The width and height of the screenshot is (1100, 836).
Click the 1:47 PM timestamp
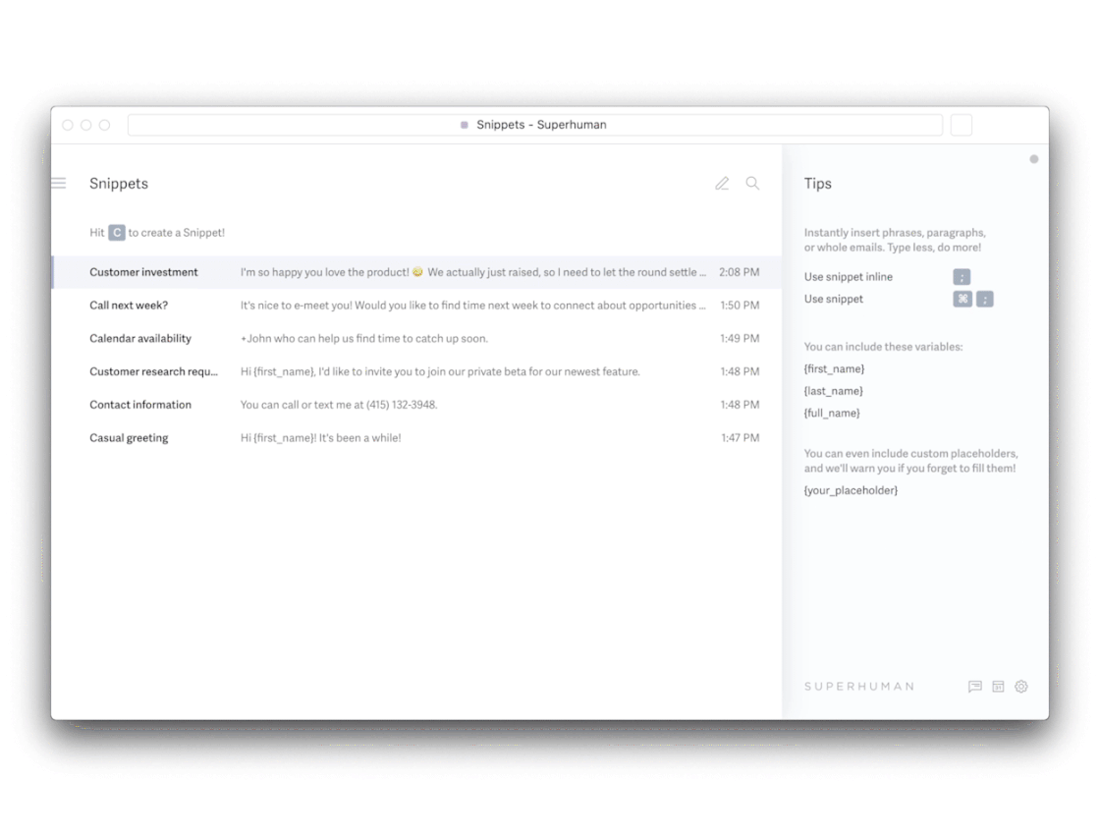click(x=740, y=437)
